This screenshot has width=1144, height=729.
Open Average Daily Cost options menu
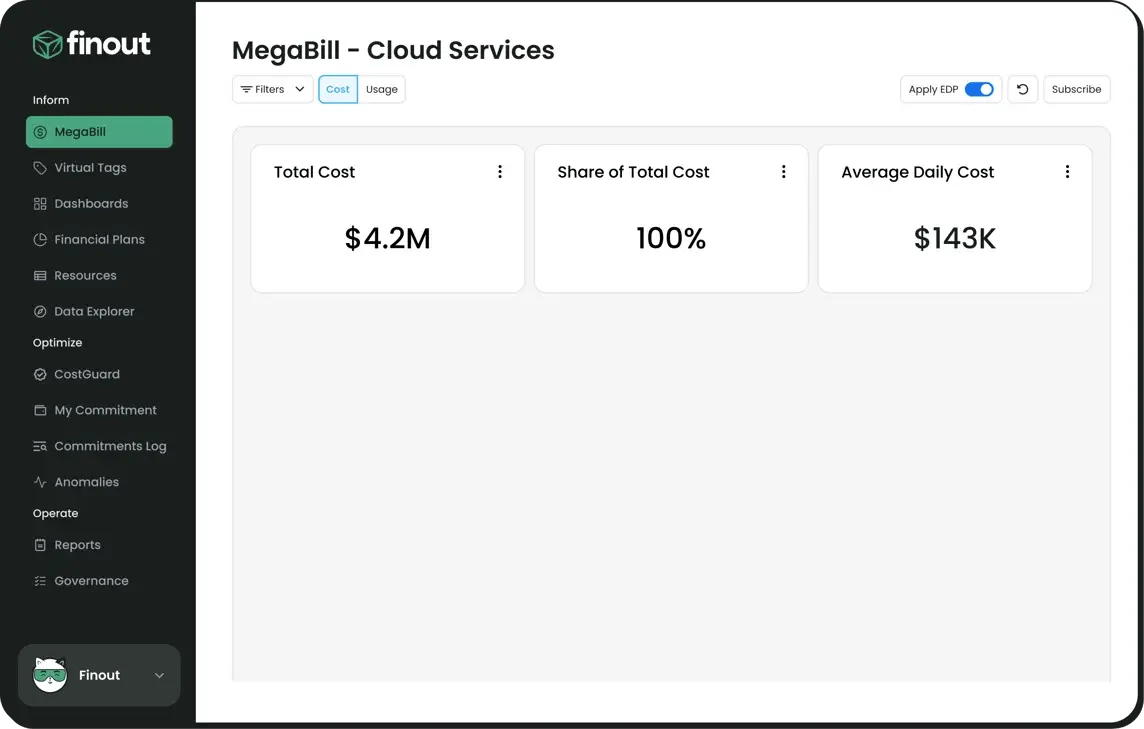[1067, 171]
